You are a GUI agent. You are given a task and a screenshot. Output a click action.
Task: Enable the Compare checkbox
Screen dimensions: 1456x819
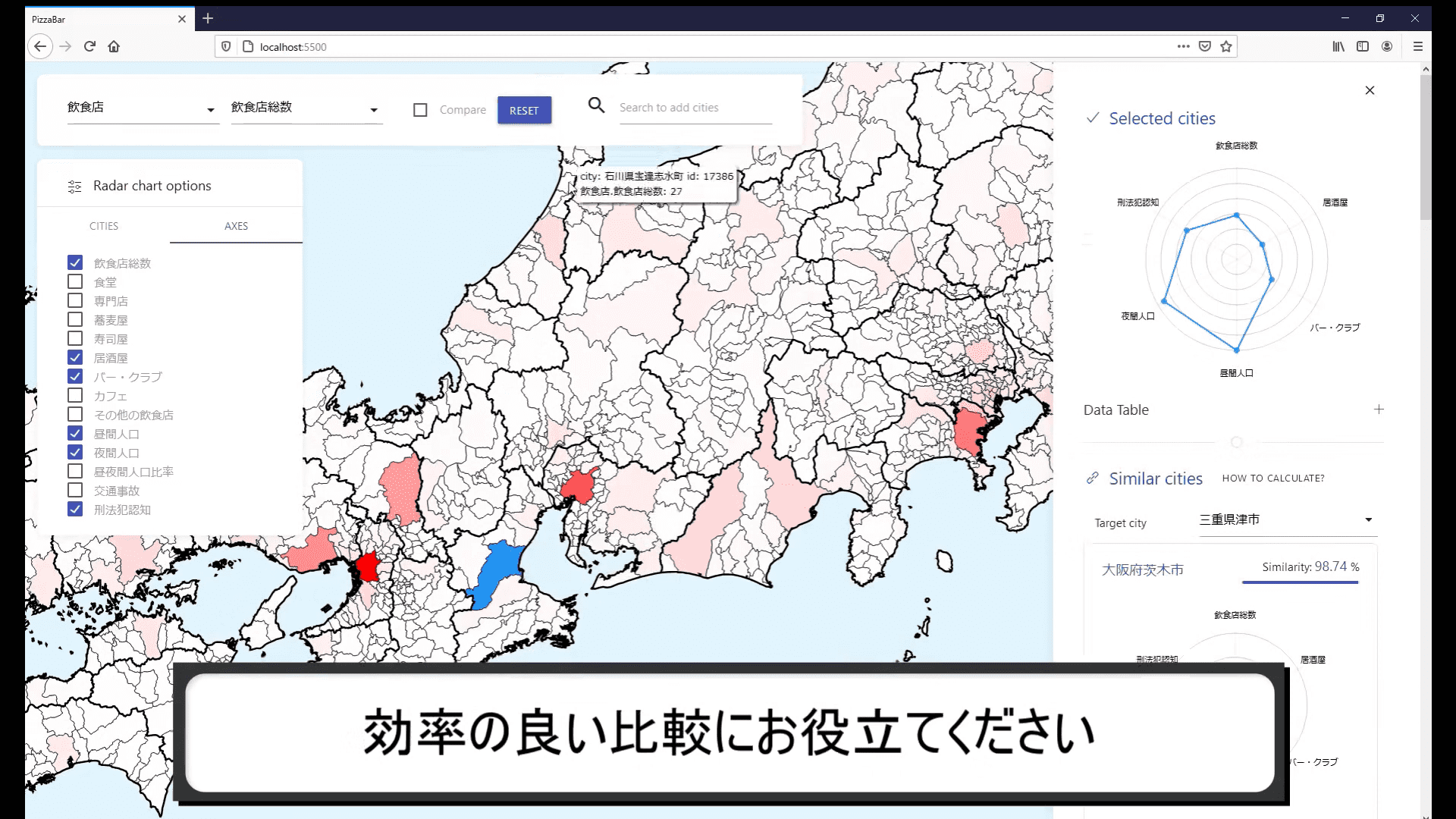click(x=420, y=110)
